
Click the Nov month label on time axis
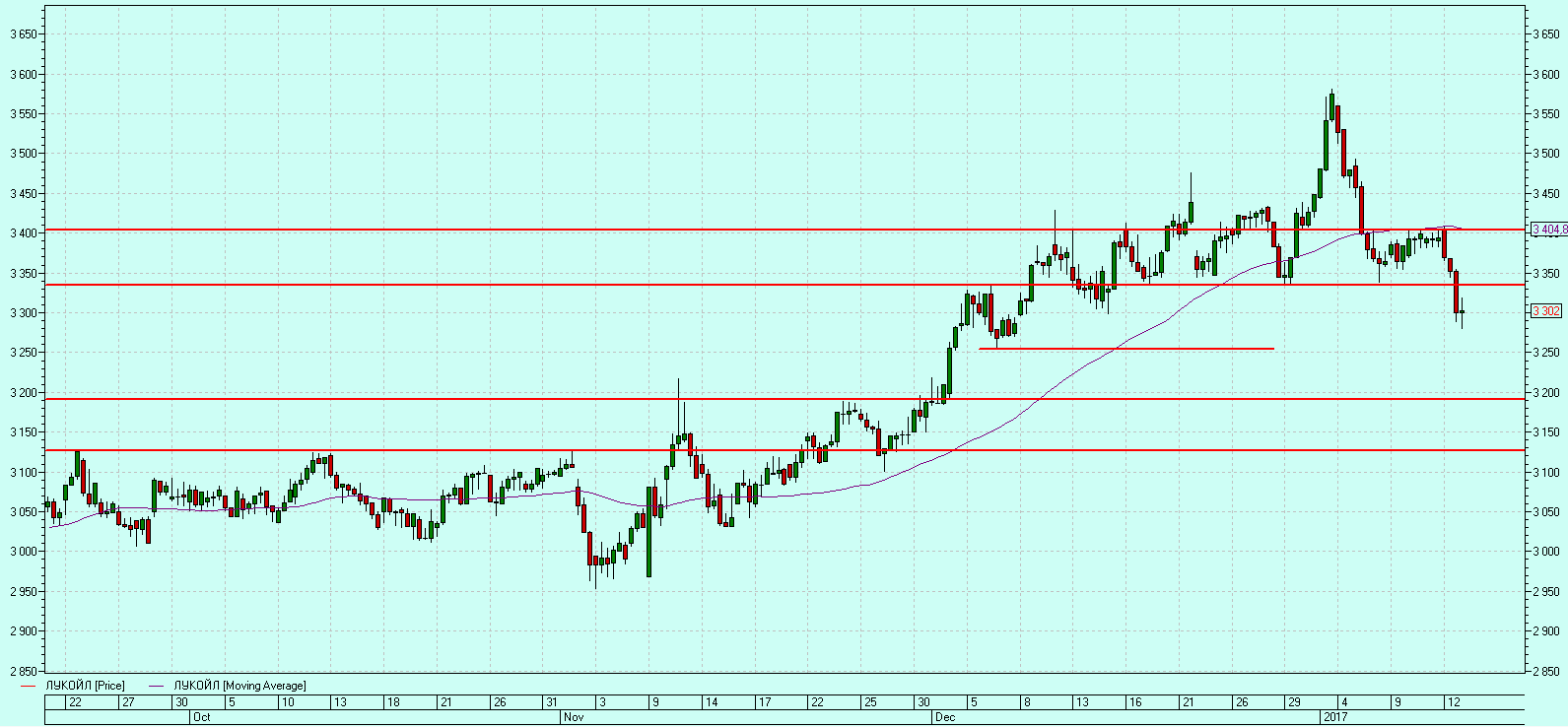573,717
